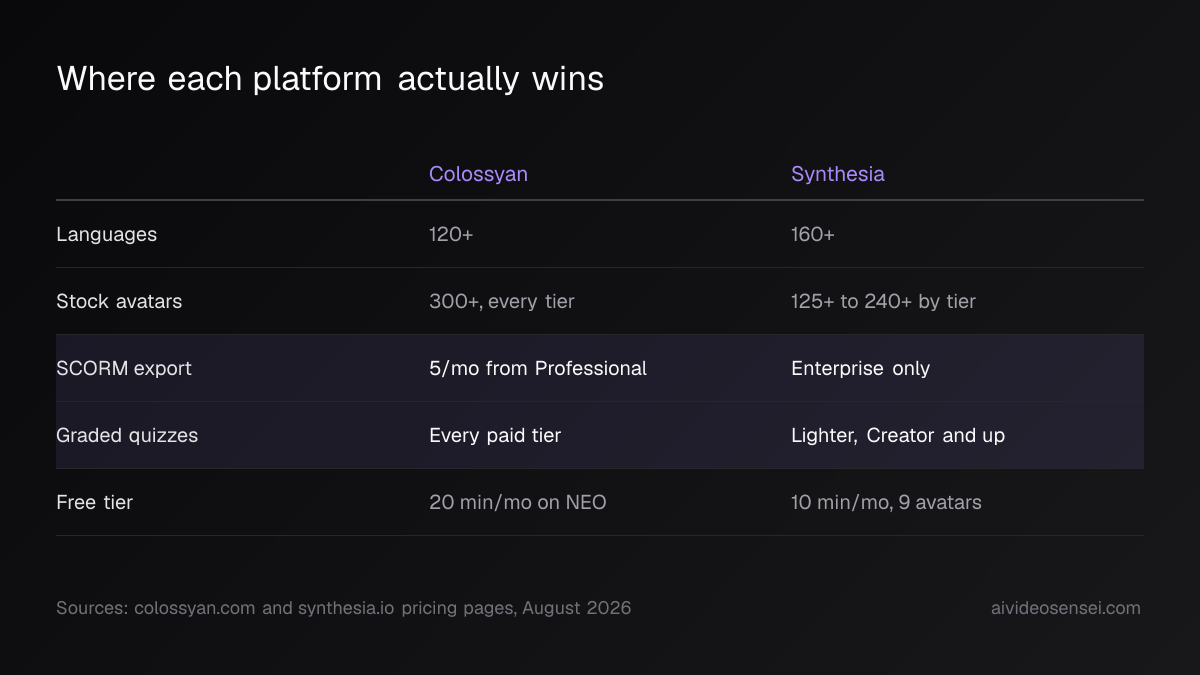Click the '160+' languages value
This screenshot has height=675, width=1200.
click(x=813, y=235)
